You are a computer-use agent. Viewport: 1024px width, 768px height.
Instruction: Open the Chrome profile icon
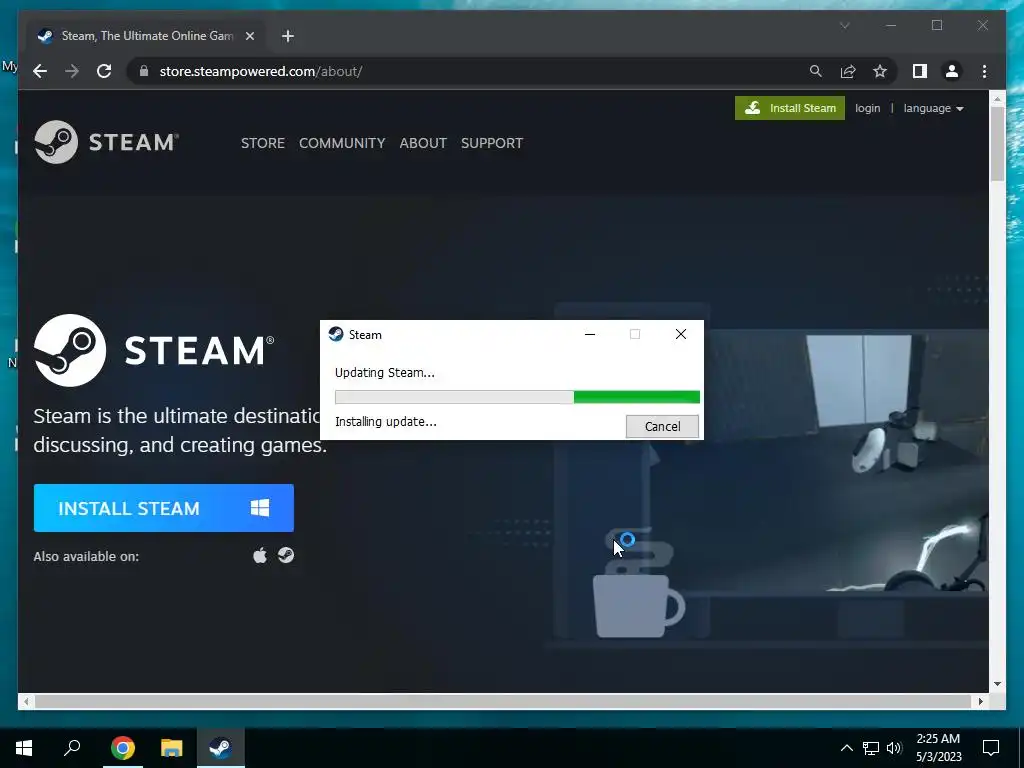[x=952, y=71]
